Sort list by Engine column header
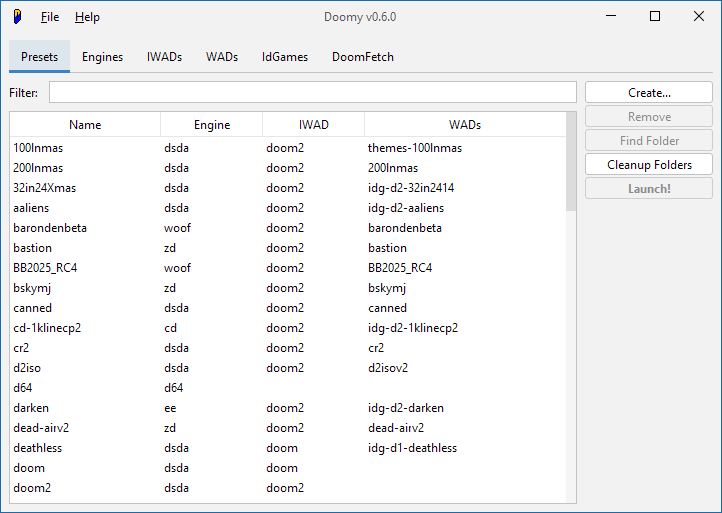This screenshot has height=513, width=722. (212, 125)
